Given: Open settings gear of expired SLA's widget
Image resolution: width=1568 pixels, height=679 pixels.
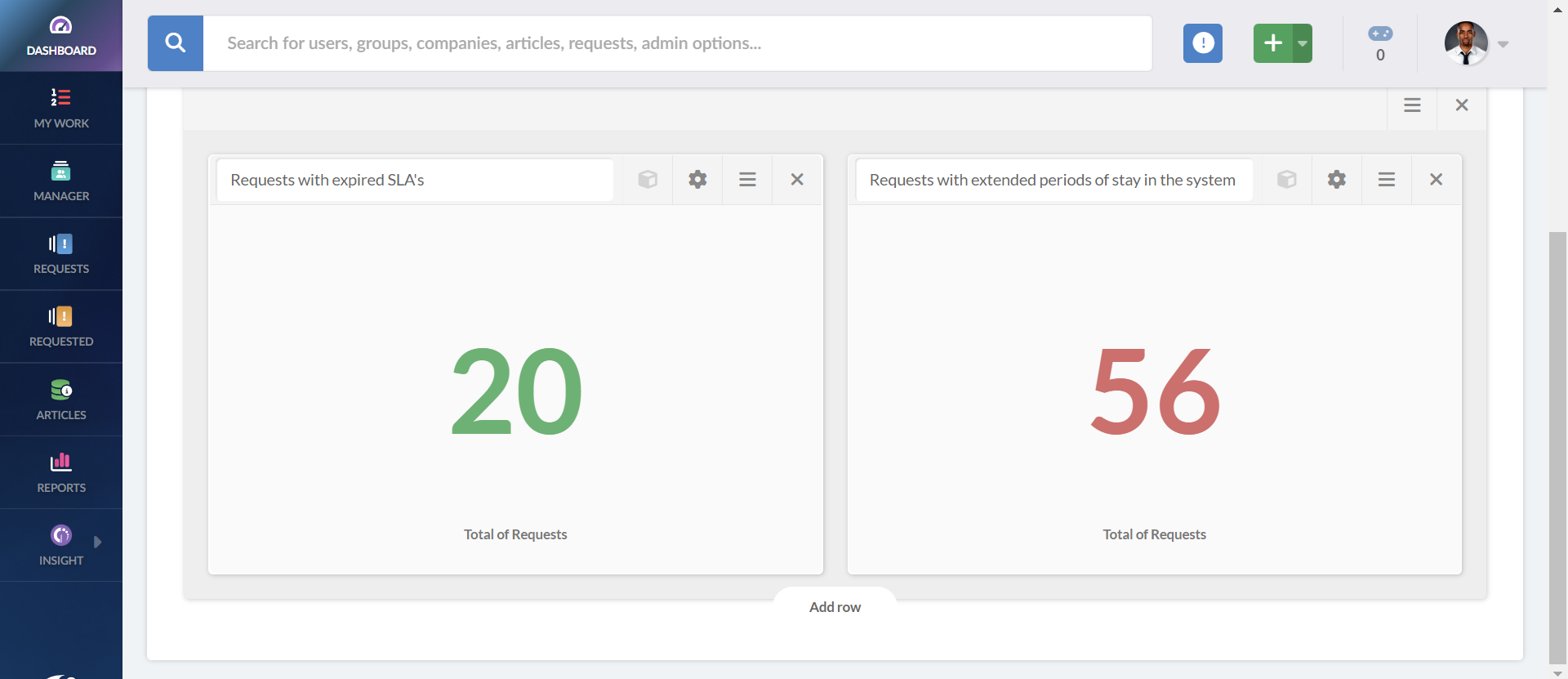Looking at the screenshot, I should (697, 180).
